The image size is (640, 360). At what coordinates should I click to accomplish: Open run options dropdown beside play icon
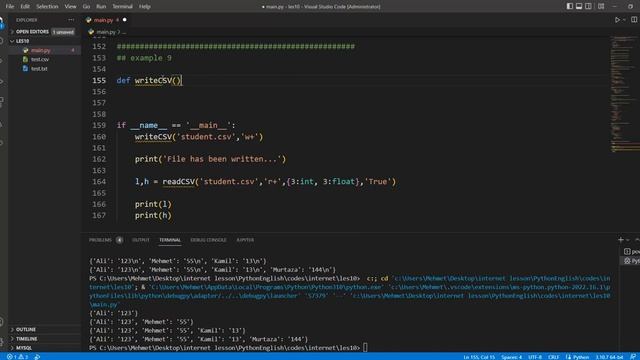624,20
